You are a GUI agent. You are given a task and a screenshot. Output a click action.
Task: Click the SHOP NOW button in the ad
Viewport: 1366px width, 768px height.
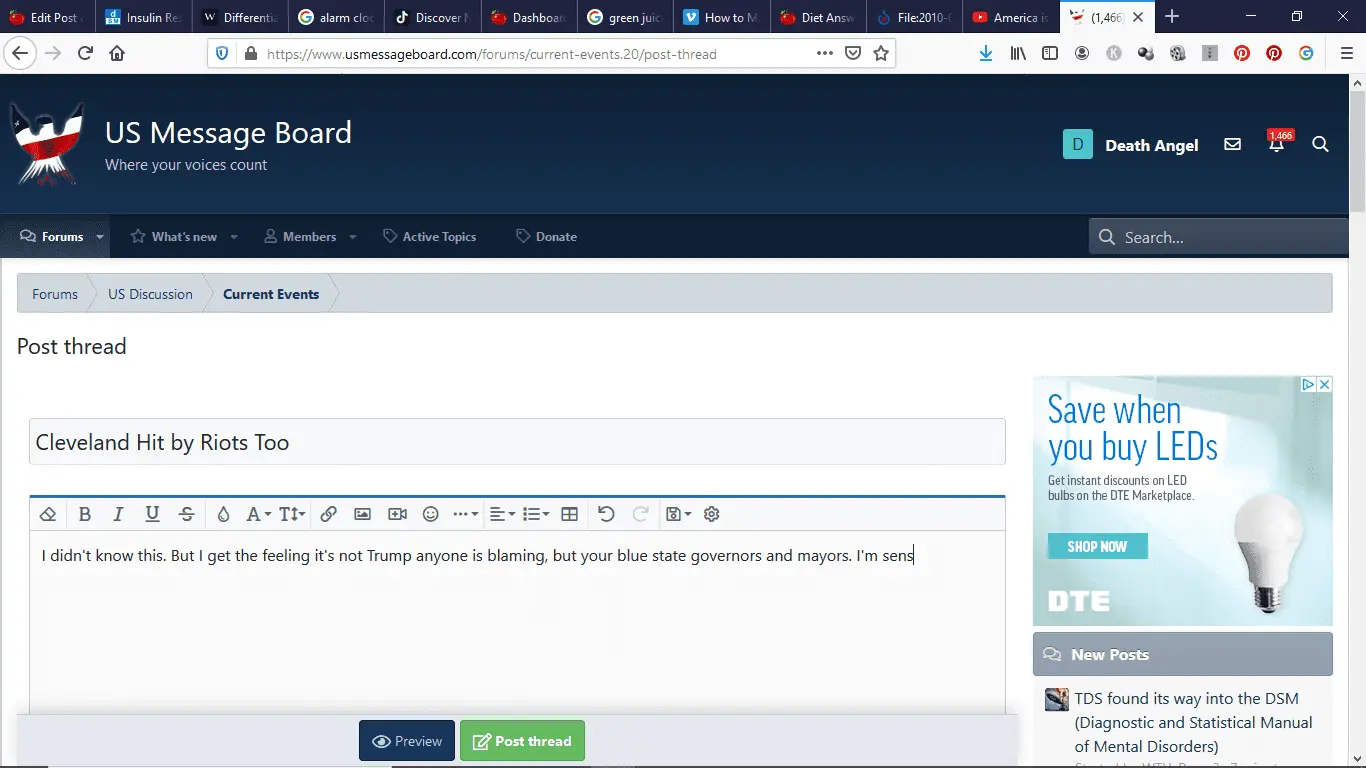point(1097,546)
